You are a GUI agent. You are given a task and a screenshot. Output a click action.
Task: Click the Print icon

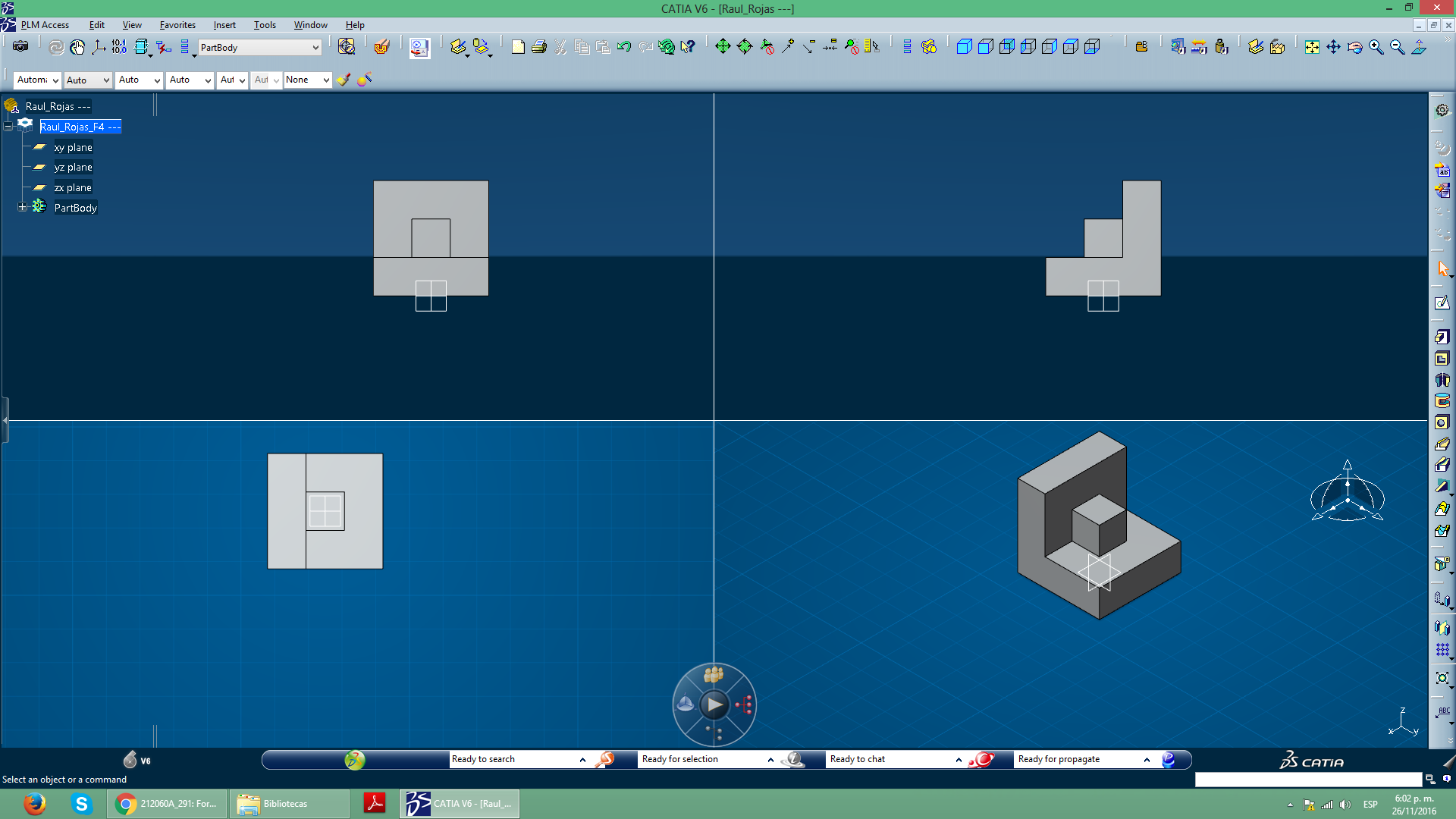539,47
